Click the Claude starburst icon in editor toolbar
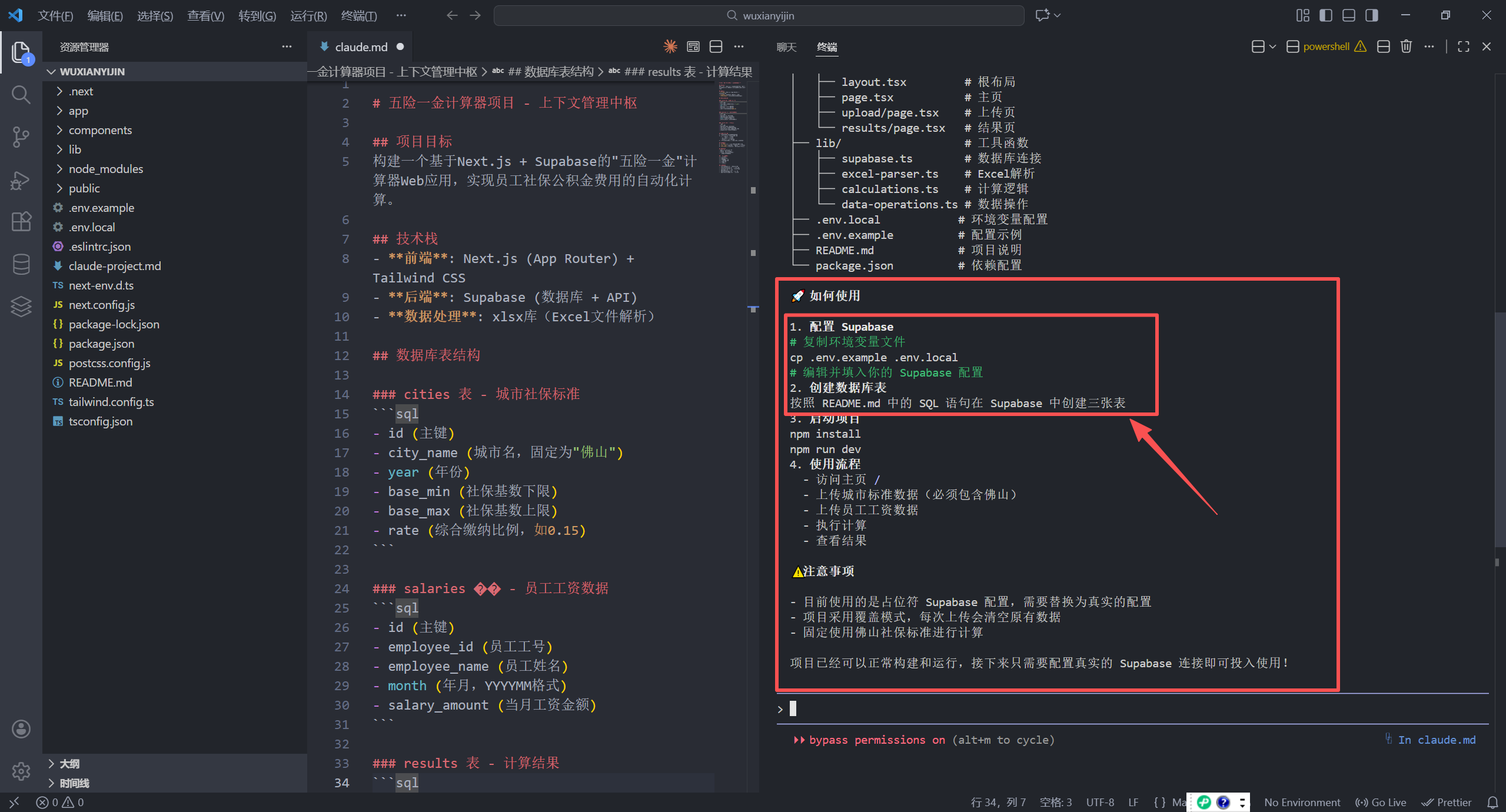This screenshot has width=1506, height=812. (x=670, y=46)
